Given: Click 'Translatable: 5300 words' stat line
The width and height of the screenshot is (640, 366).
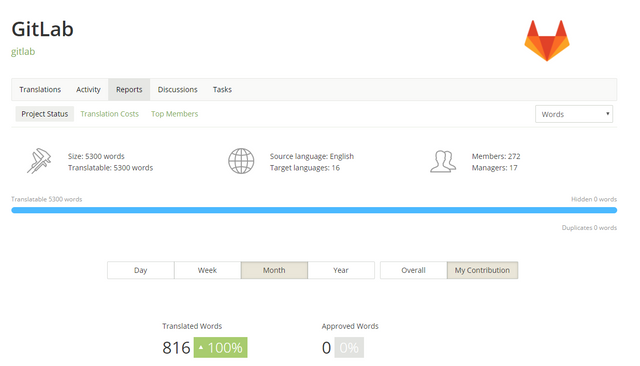Looking at the screenshot, I should click(110, 168).
